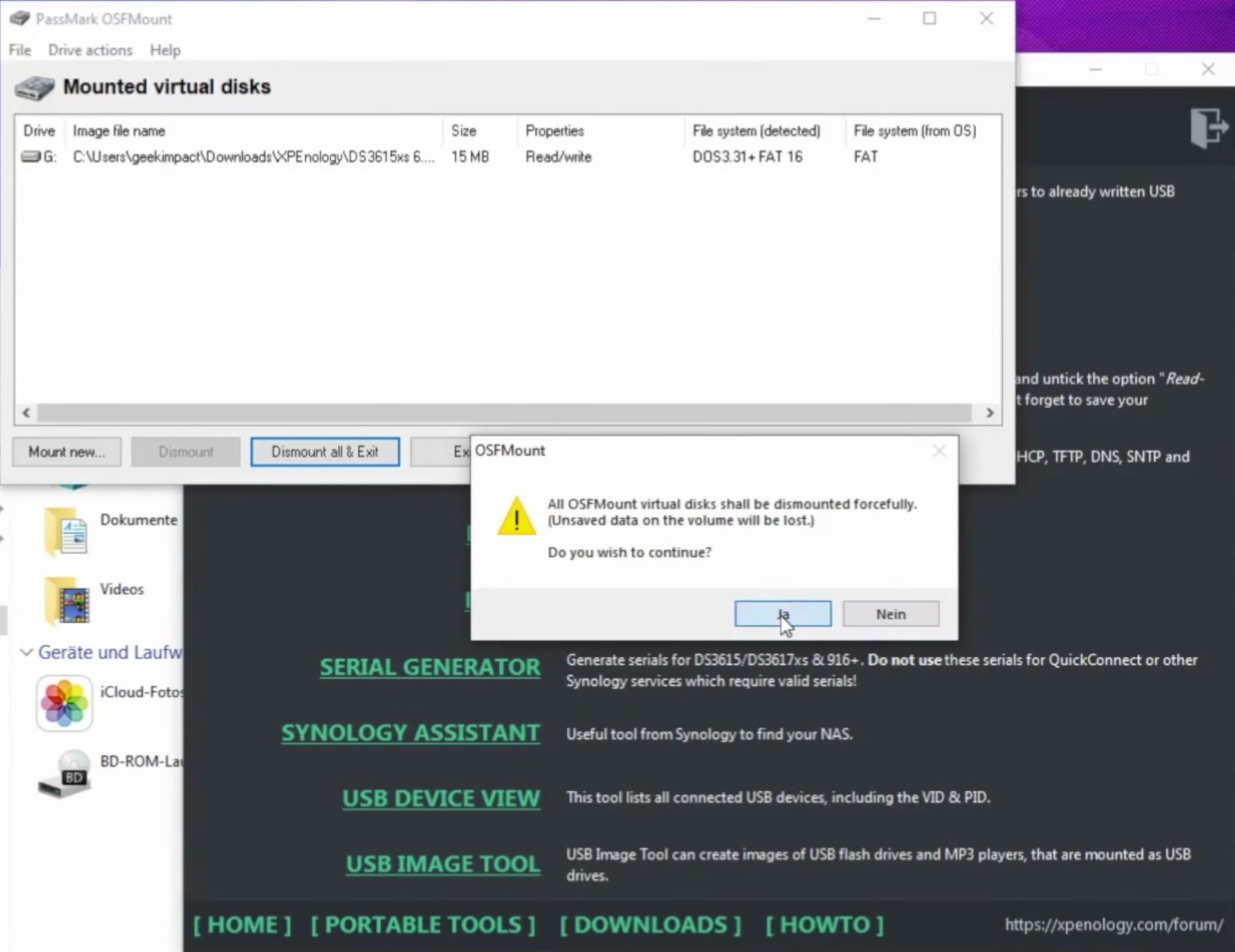The height and width of the screenshot is (952, 1235).
Task: Open the SERIAL GENERATOR link
Action: pos(430,667)
